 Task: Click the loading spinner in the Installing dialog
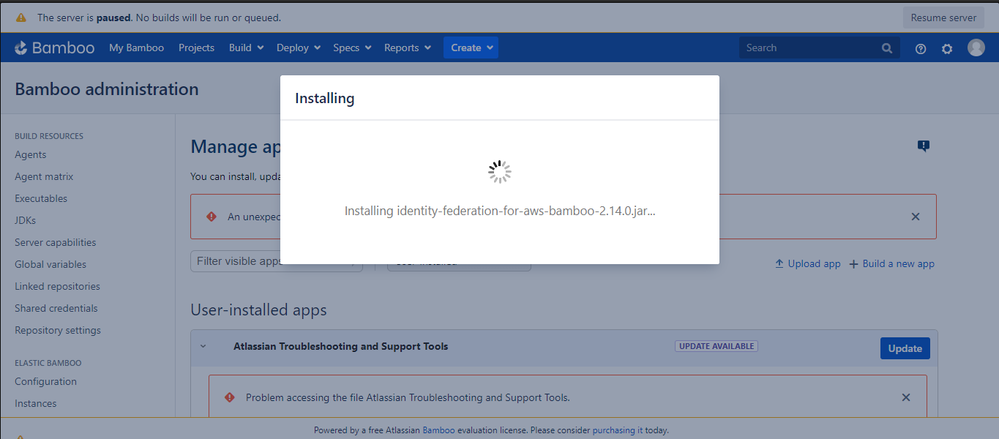click(x=500, y=172)
